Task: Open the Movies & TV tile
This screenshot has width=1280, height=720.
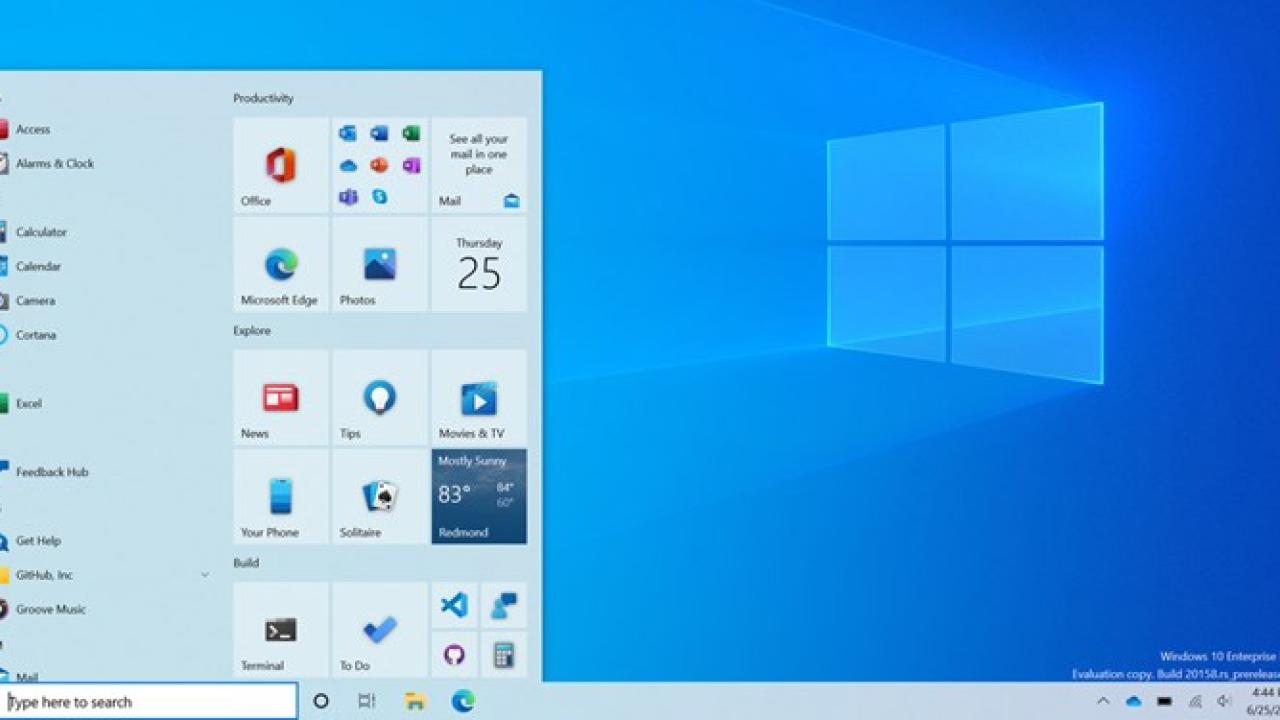Action: pos(479,398)
